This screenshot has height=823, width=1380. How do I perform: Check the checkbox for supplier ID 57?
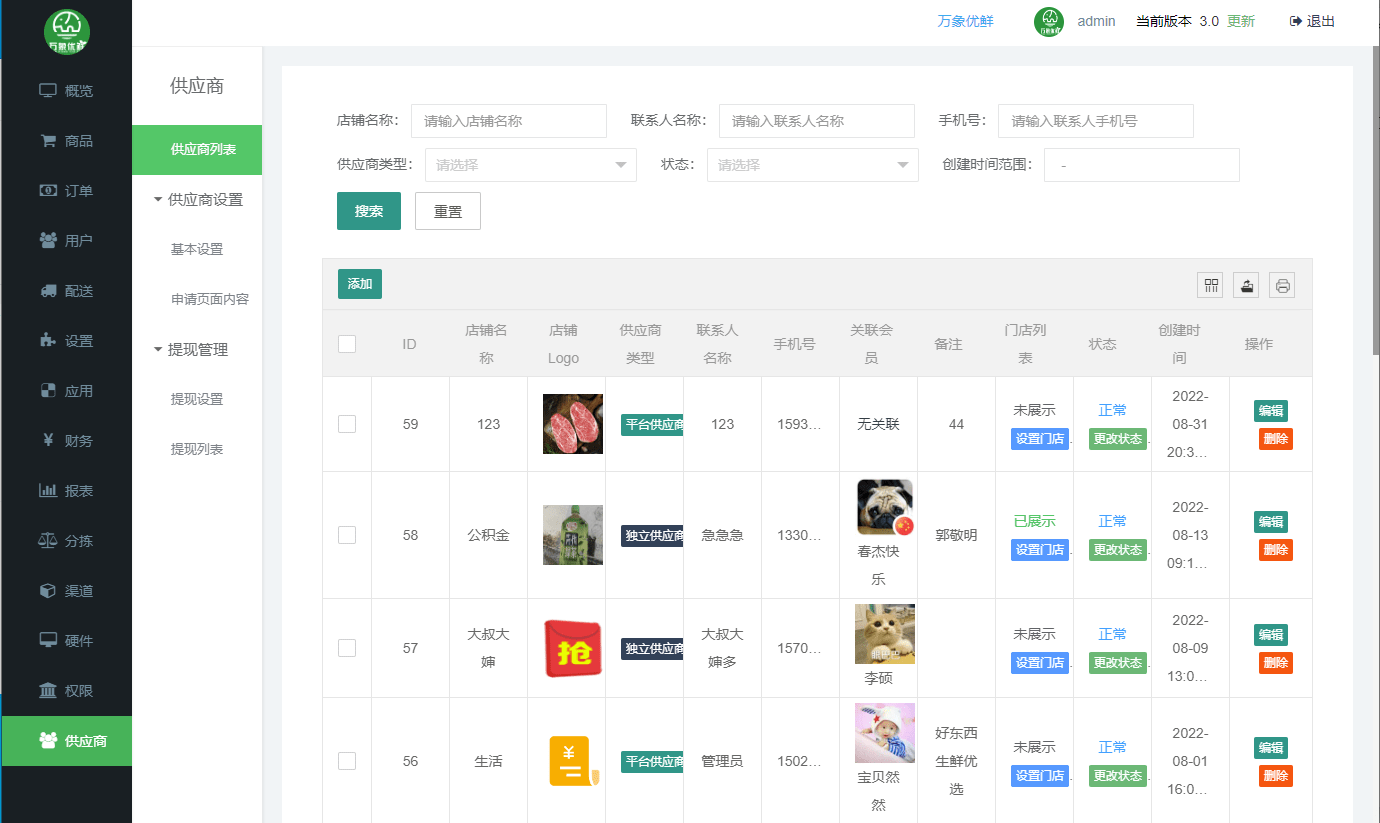coord(347,648)
